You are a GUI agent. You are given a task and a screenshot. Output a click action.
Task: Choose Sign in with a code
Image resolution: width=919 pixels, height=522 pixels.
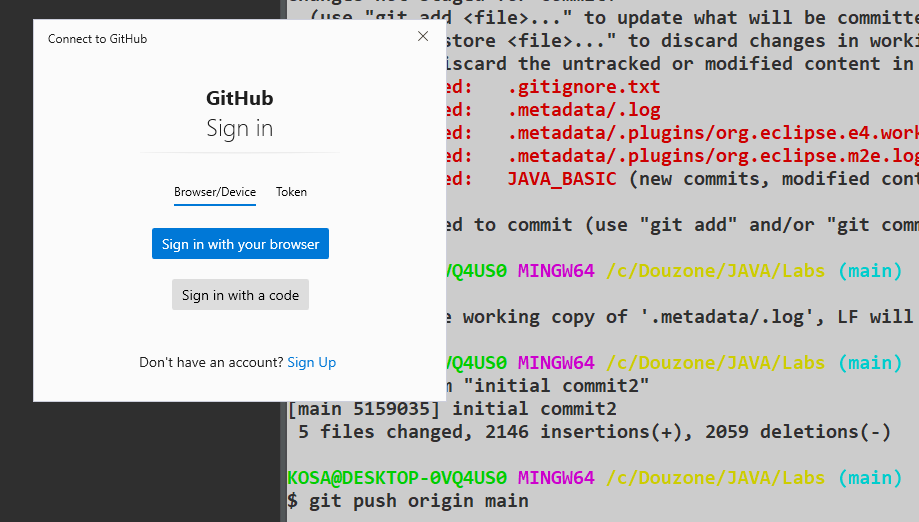click(240, 295)
